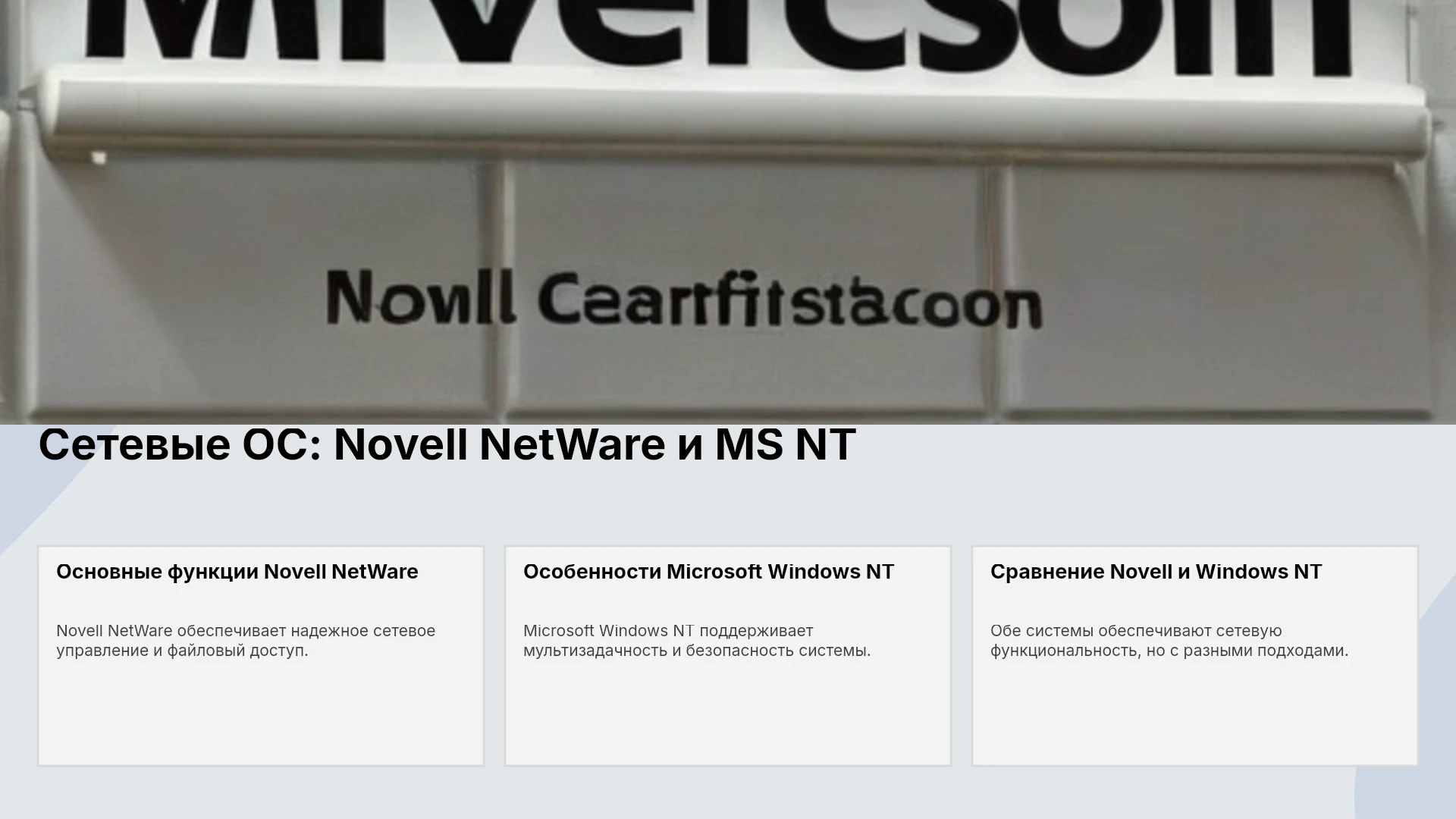
Task: Select the Сравнение Novell и Windows NT heading
Action: [x=1156, y=572]
